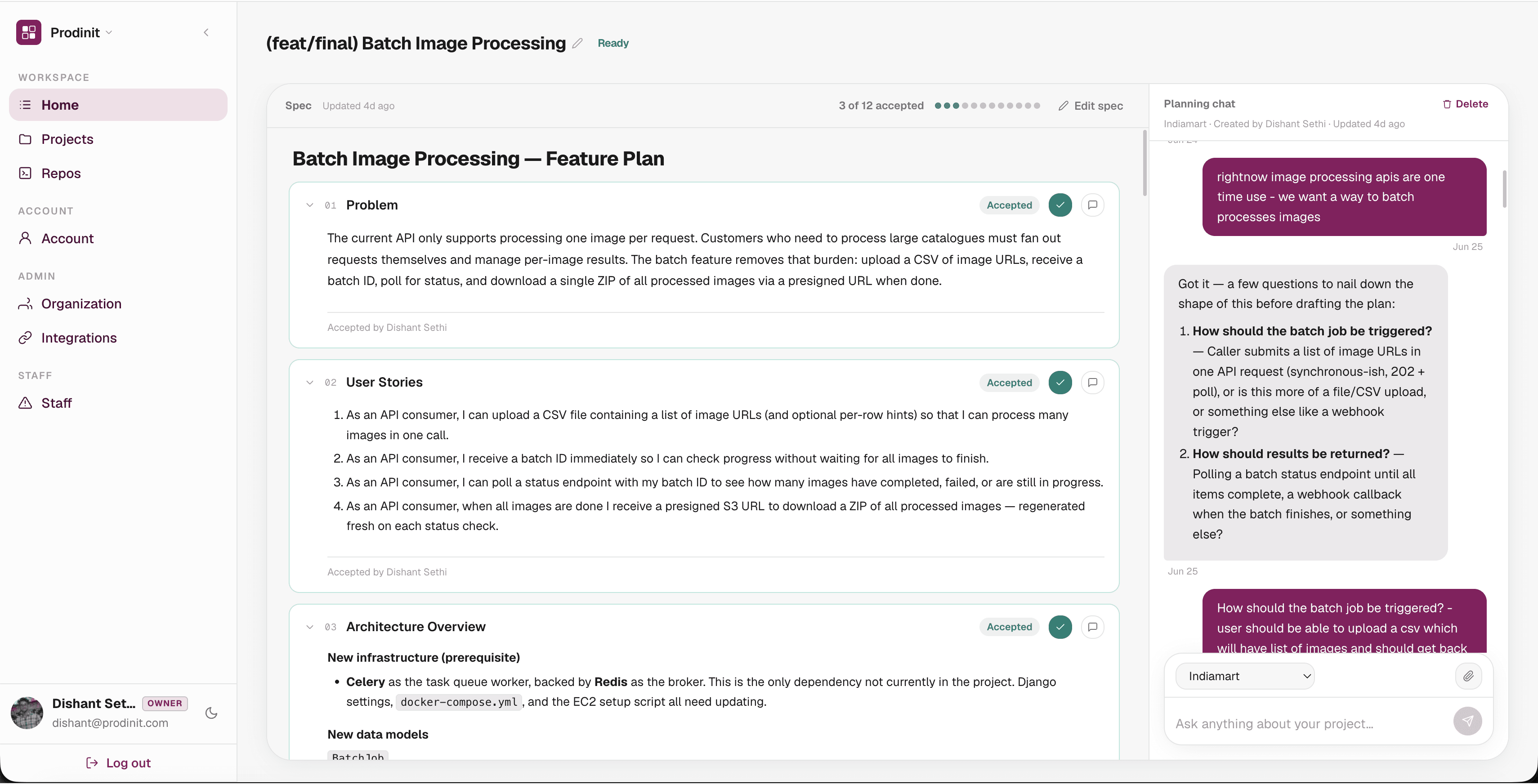Open Integrations in the sidebar
This screenshot has width=1538, height=784.
118,338
